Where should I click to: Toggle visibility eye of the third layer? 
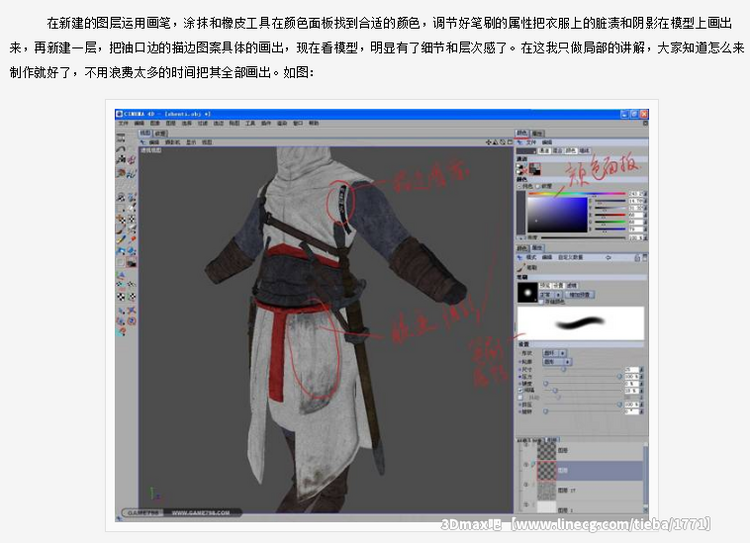[x=526, y=484]
